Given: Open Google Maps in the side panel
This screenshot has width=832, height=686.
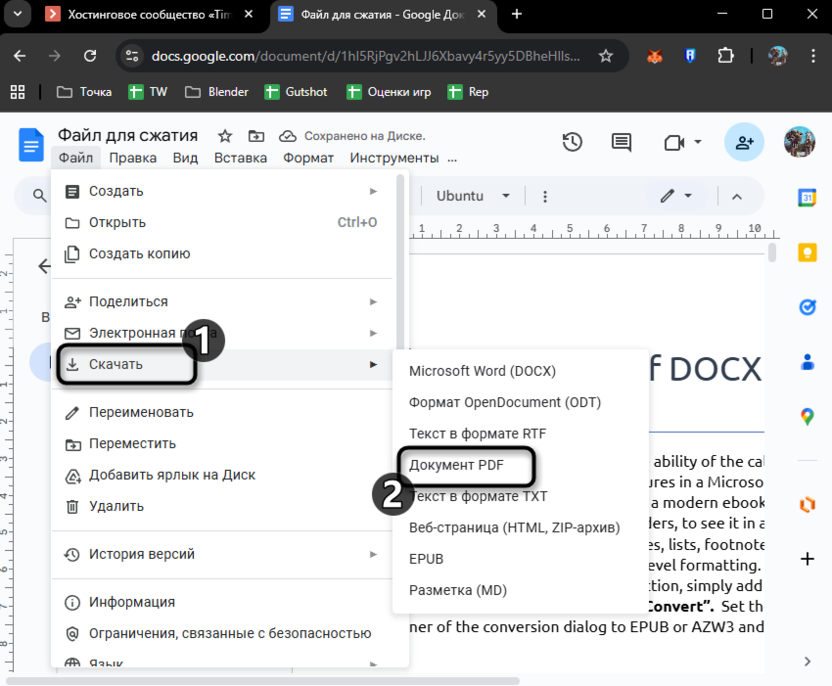Looking at the screenshot, I should tap(808, 413).
